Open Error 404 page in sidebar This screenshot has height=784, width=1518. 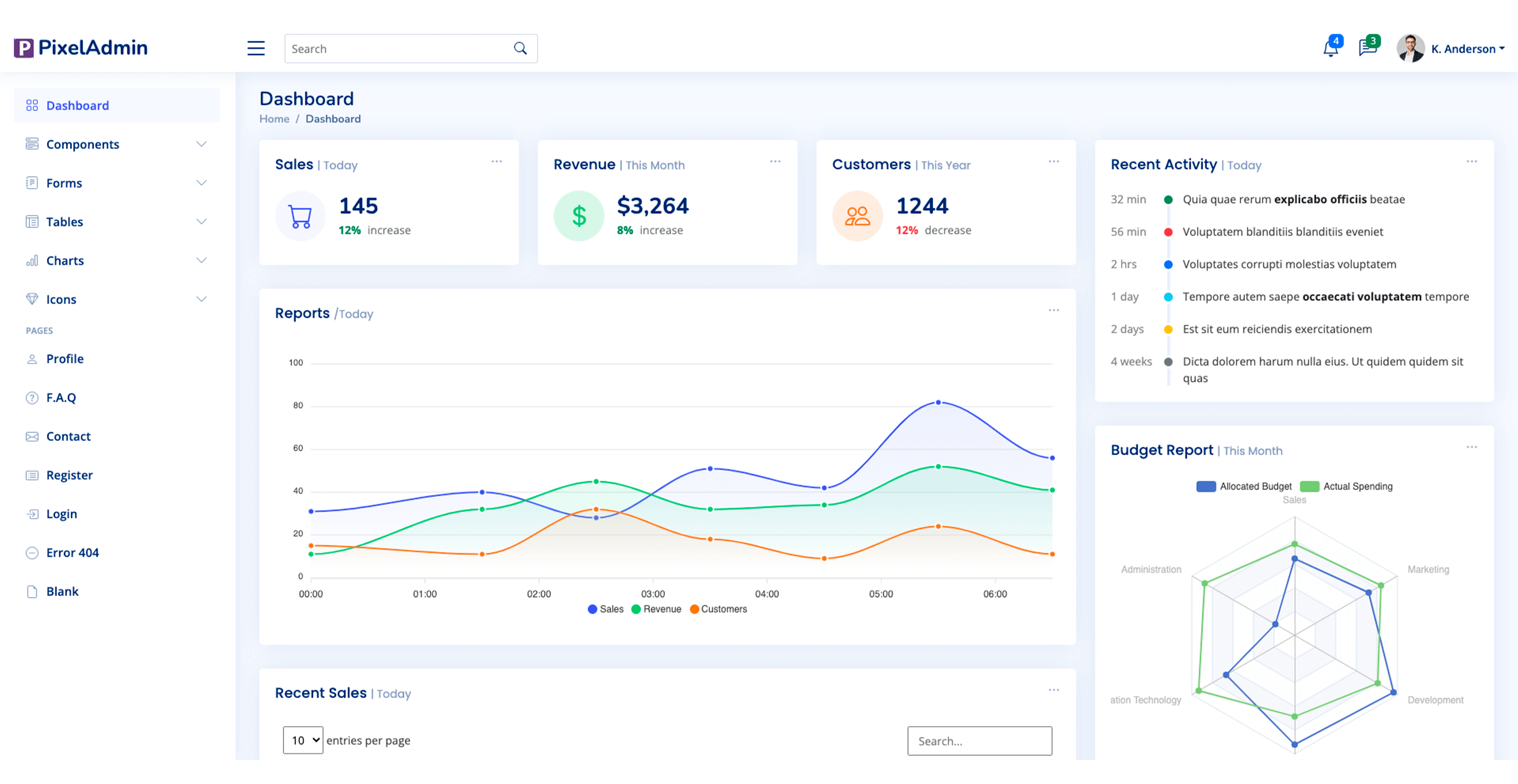click(73, 553)
